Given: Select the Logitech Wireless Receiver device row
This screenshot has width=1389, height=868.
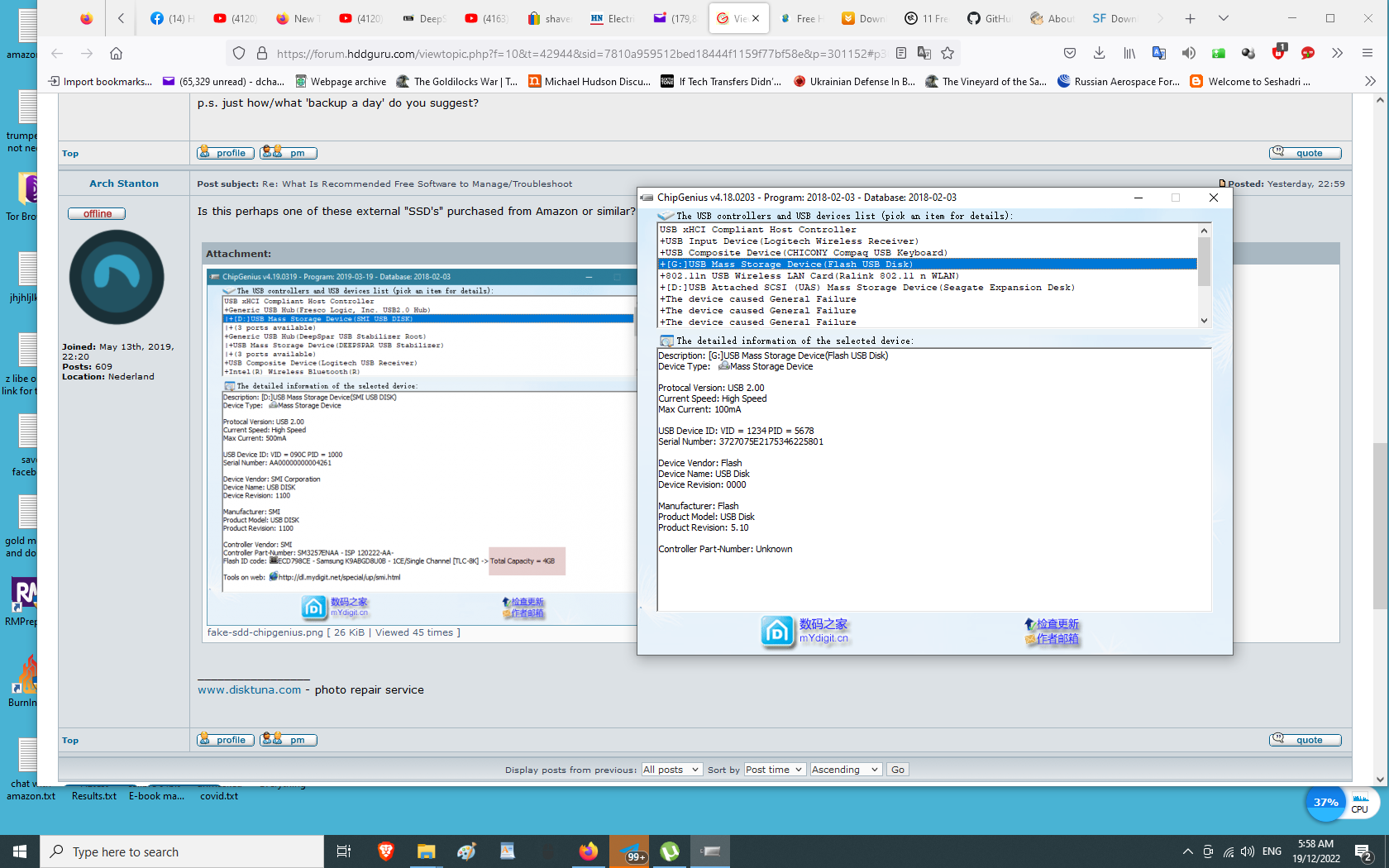Looking at the screenshot, I should (x=928, y=241).
